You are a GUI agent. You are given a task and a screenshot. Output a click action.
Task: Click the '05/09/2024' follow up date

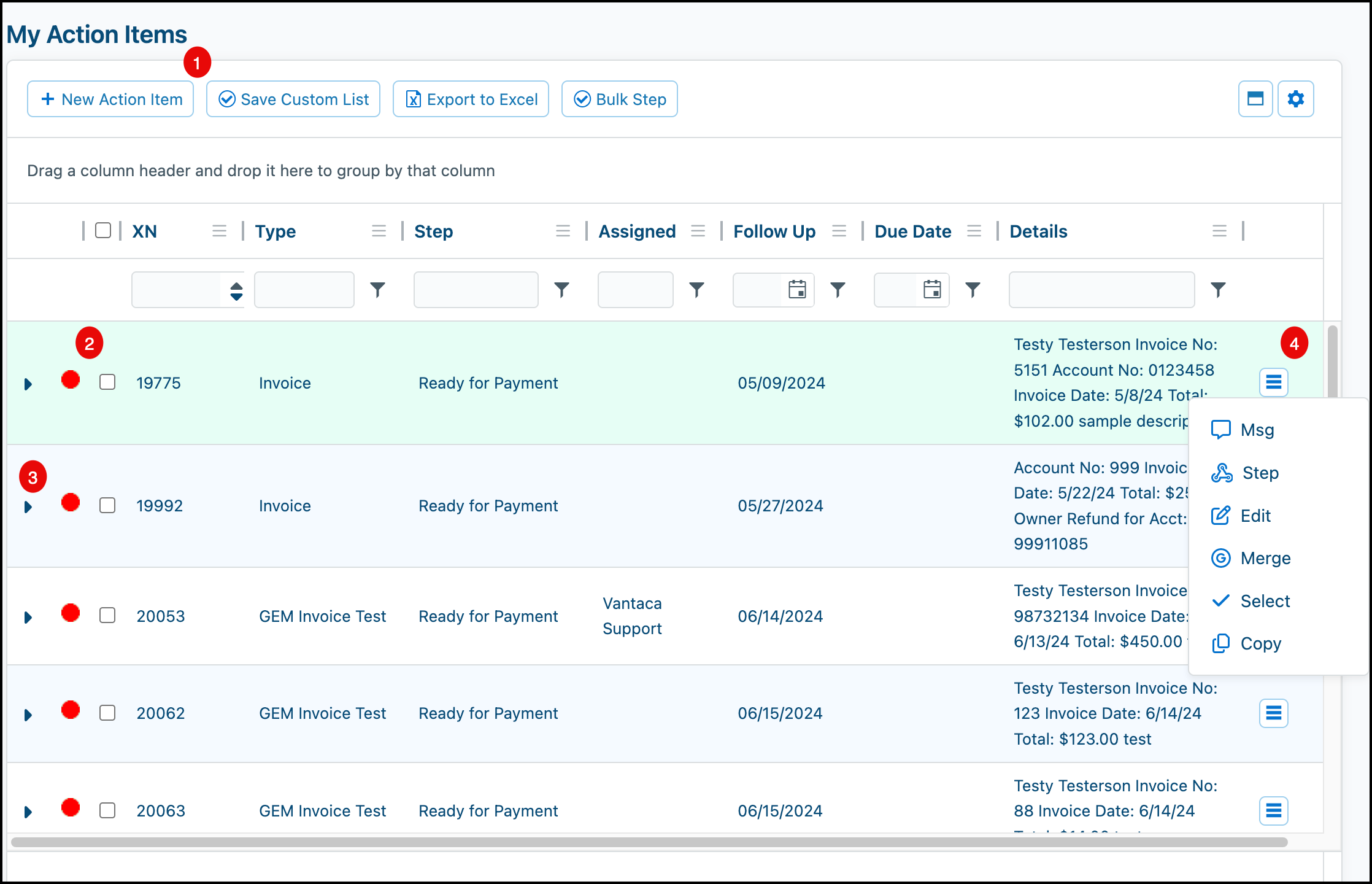click(x=781, y=383)
